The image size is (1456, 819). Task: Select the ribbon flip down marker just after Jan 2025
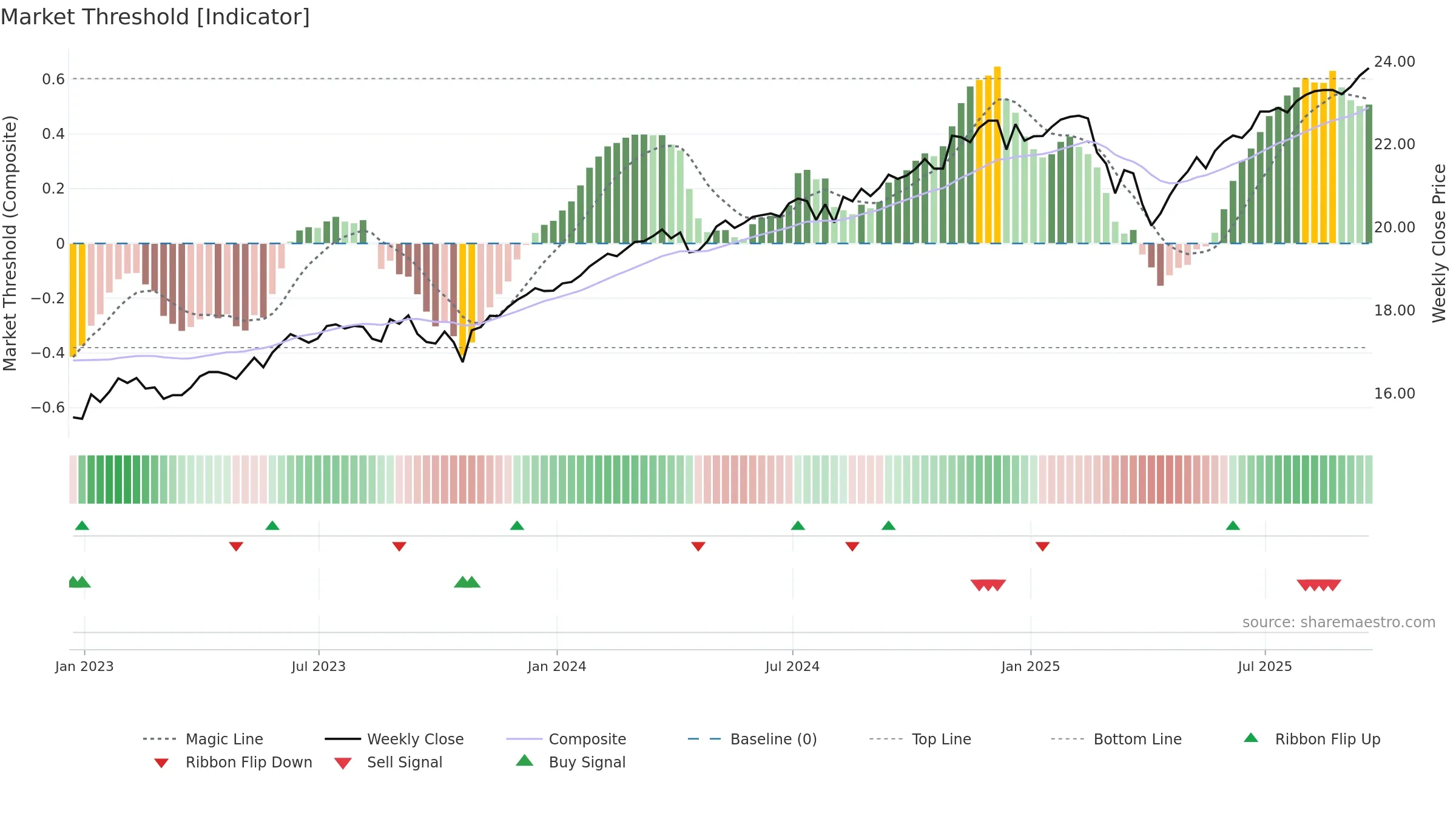tap(1042, 547)
